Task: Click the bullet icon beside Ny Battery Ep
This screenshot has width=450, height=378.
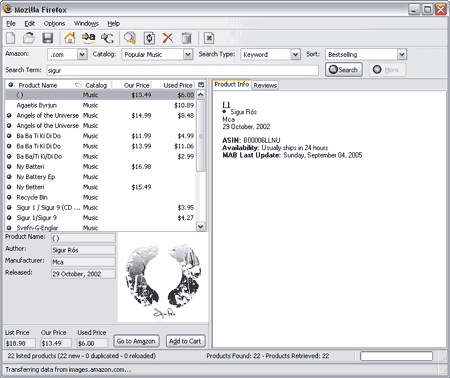Action: [9, 177]
